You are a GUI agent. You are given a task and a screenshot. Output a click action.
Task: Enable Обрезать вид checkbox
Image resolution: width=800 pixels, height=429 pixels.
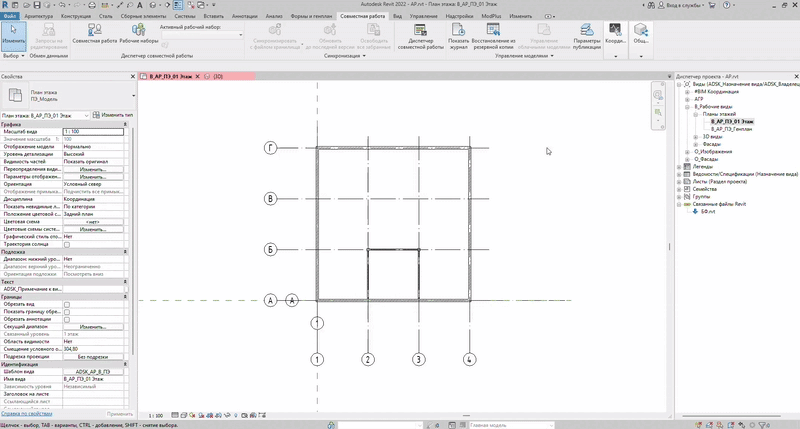pyautogui.click(x=67, y=304)
